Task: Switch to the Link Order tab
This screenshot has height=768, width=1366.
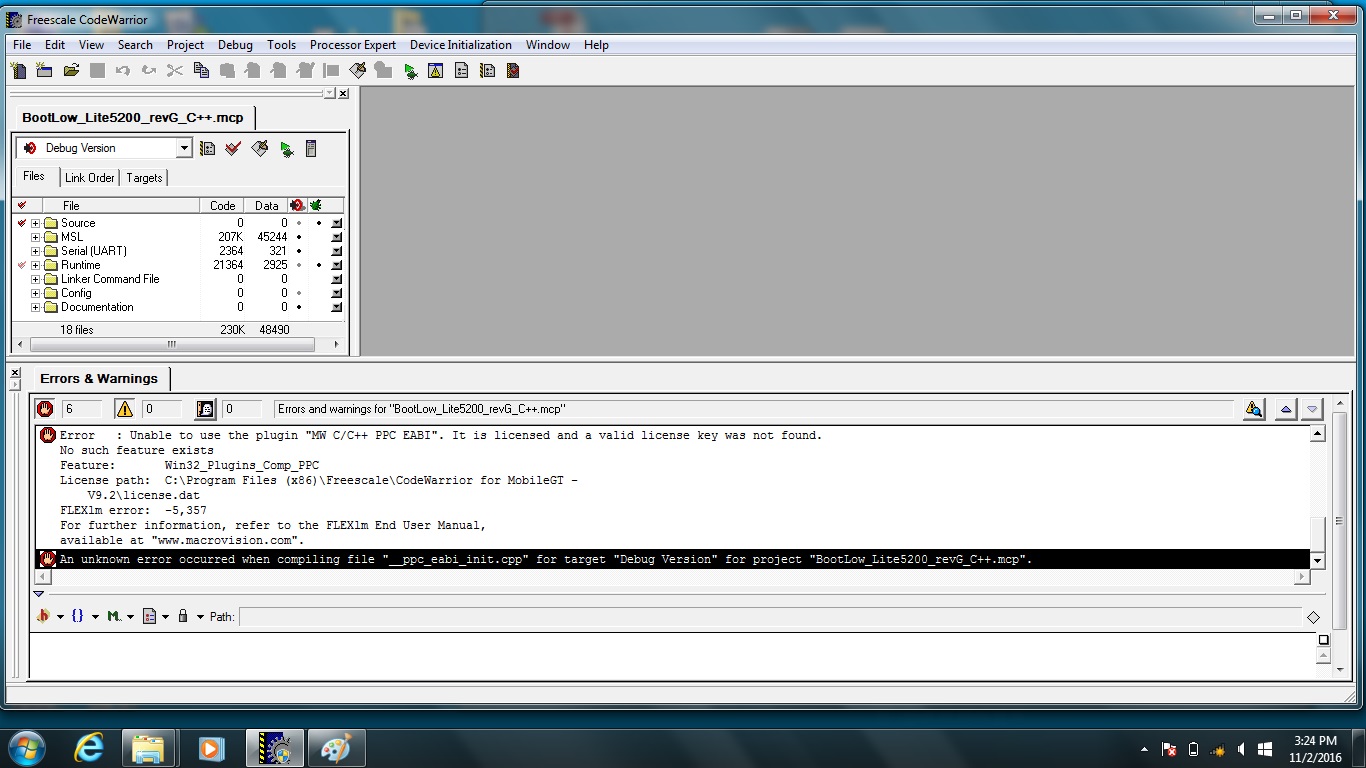Action: pos(90,178)
